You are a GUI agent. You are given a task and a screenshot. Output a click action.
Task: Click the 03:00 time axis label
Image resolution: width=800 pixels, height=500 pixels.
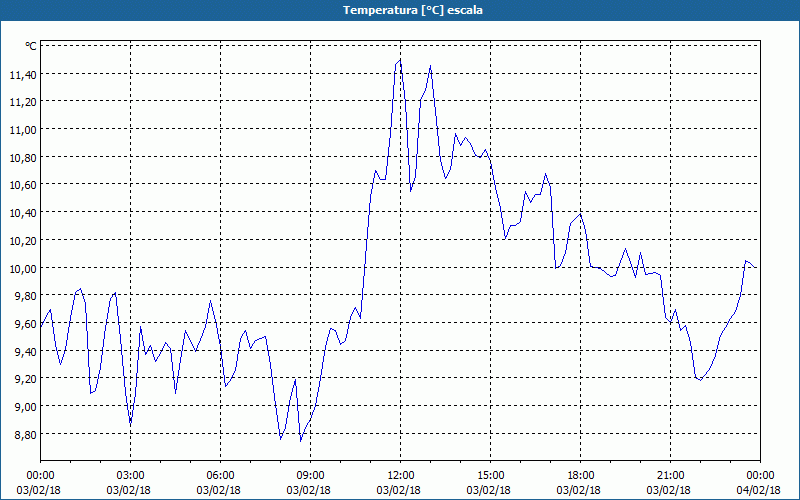coord(131,476)
